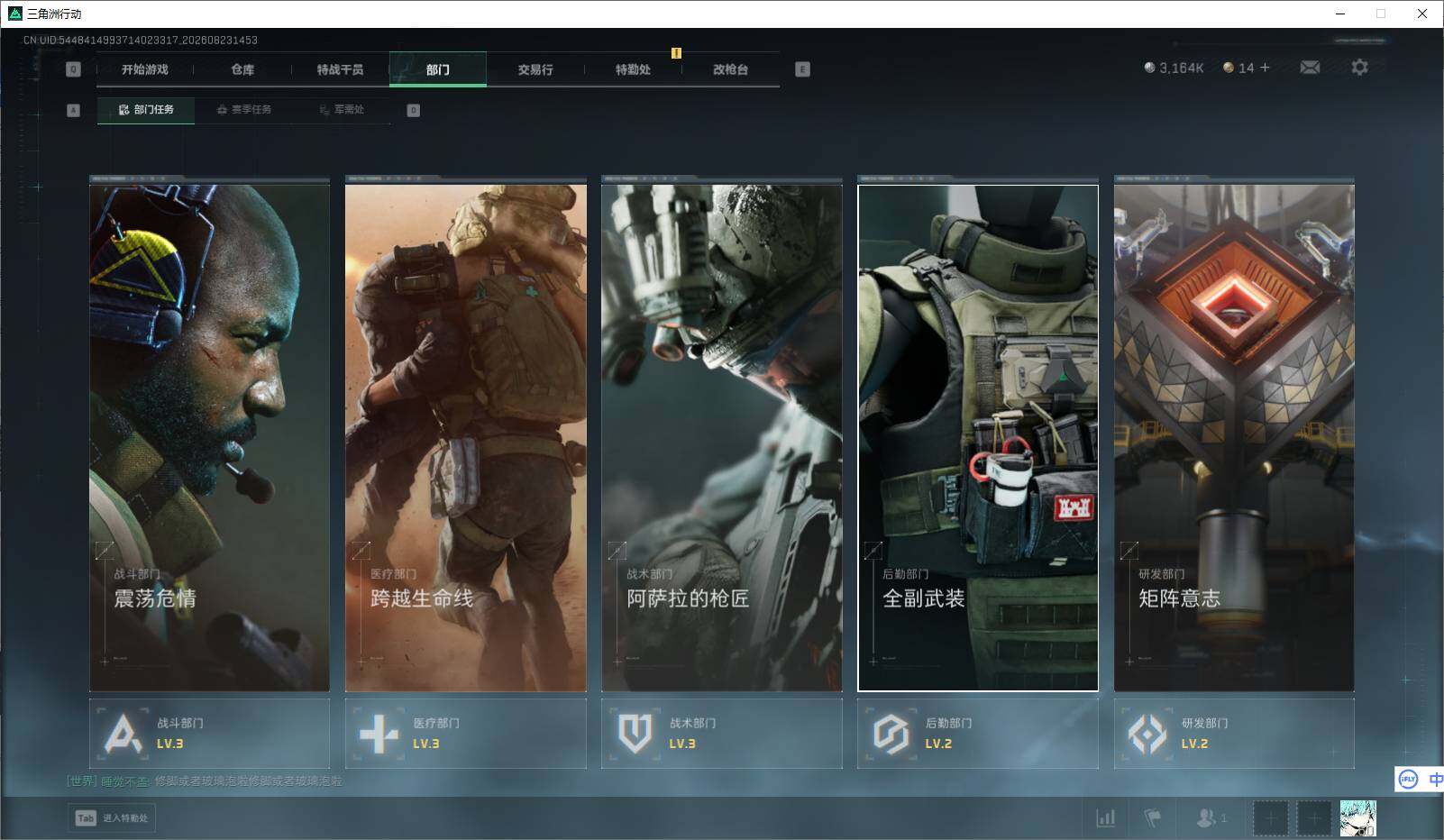Screen dimensions: 1444x840
Task: Click the 战术部门 shield logo icon
Action: pos(635,734)
